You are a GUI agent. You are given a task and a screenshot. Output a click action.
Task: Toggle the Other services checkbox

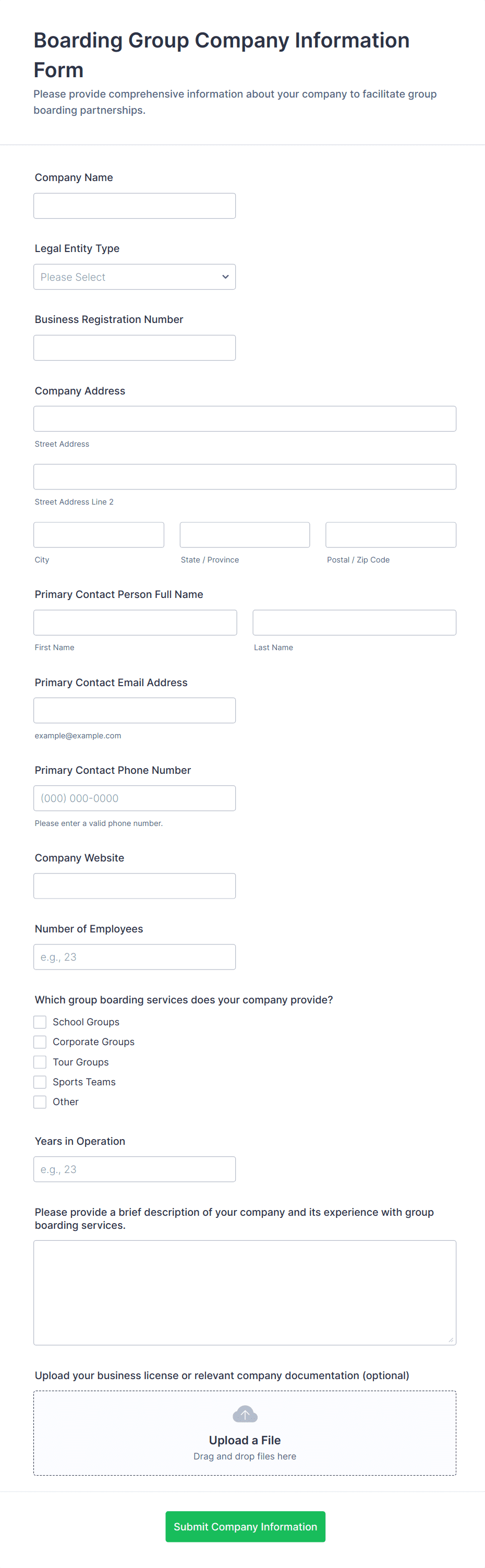point(40,1102)
